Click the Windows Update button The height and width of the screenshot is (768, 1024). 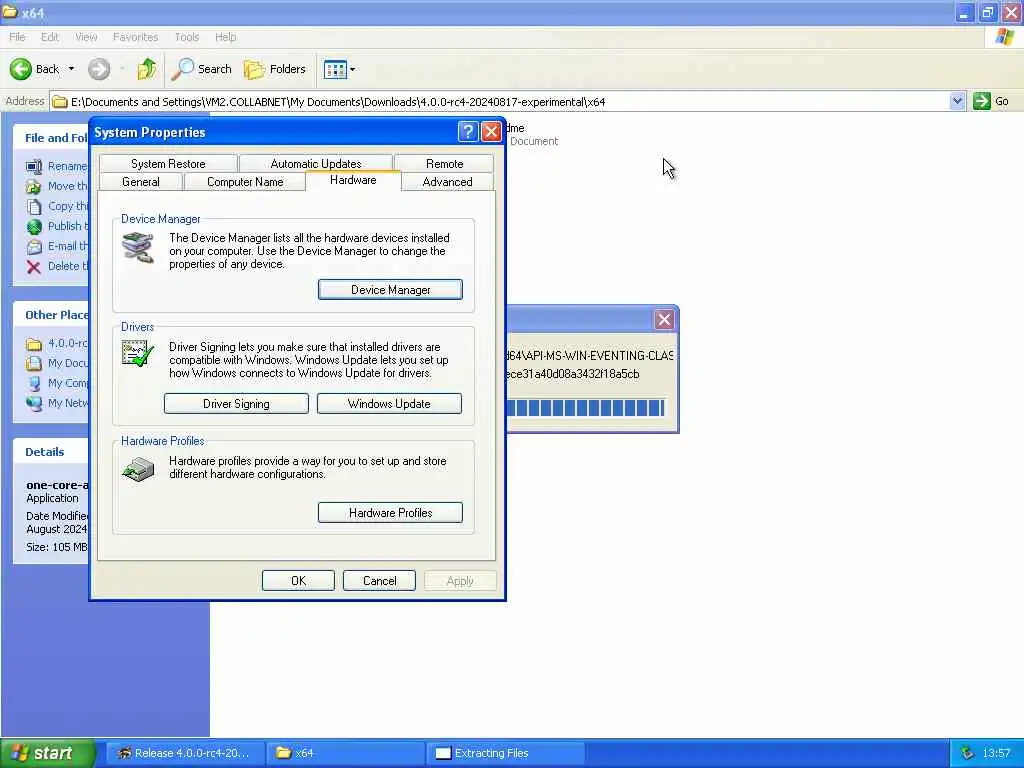[389, 404]
